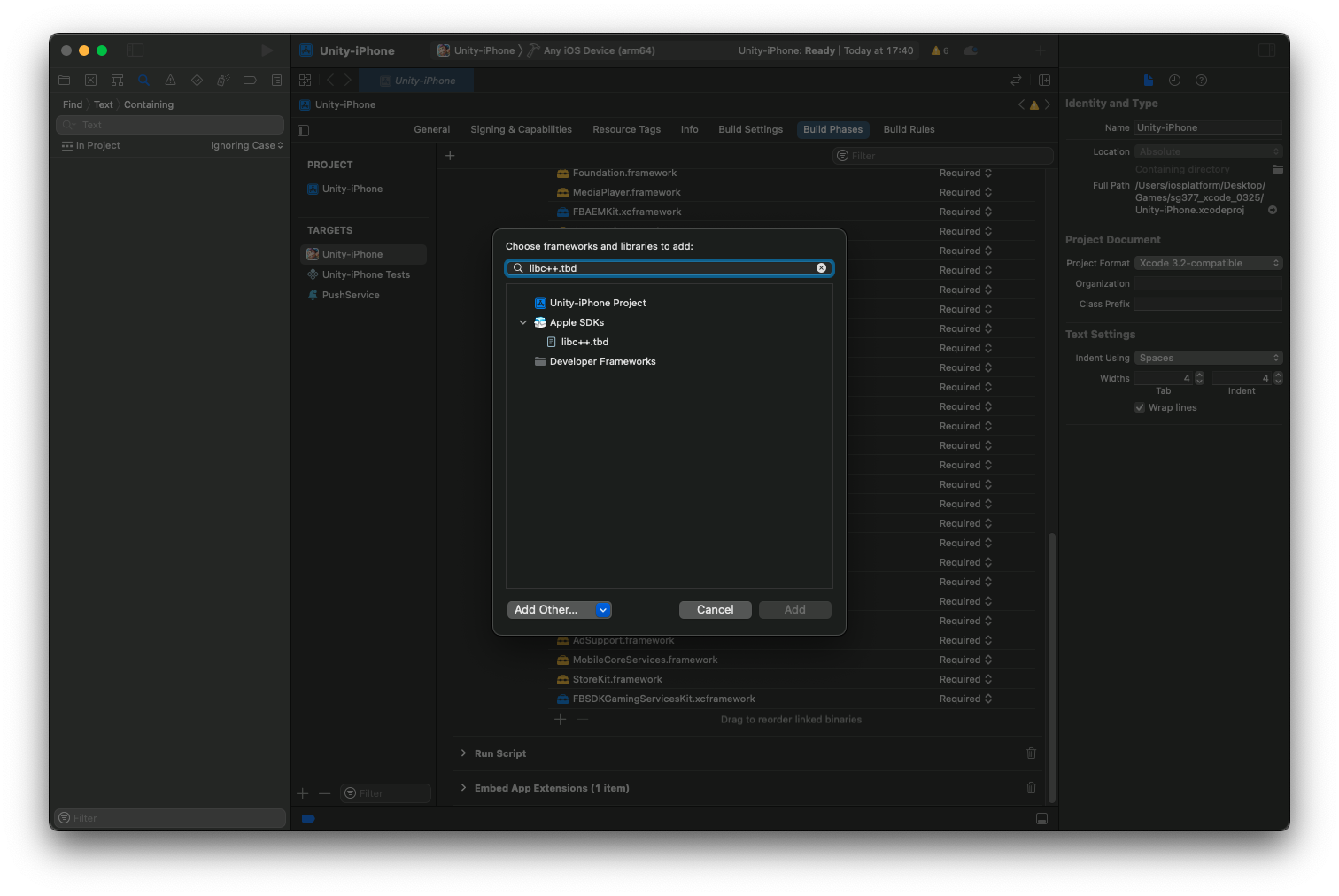
Task: Click the Add button in dialog
Action: coord(795,609)
